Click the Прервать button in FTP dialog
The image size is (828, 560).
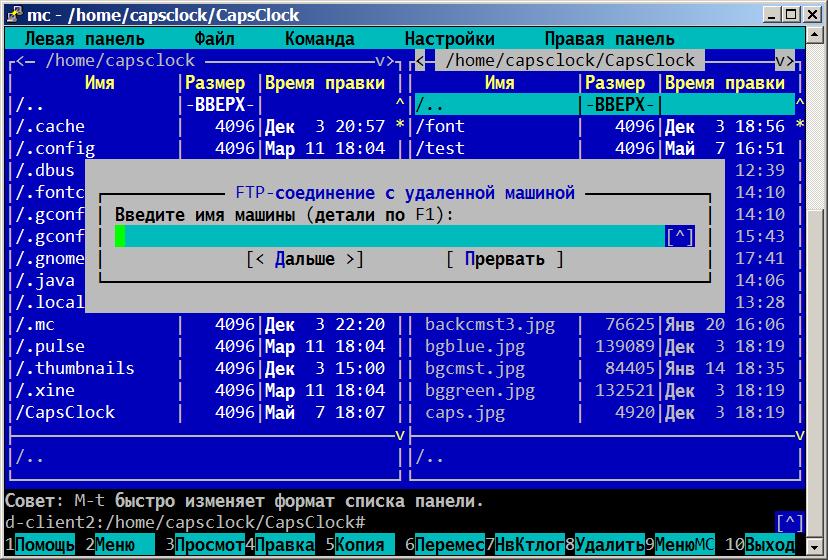click(505, 259)
